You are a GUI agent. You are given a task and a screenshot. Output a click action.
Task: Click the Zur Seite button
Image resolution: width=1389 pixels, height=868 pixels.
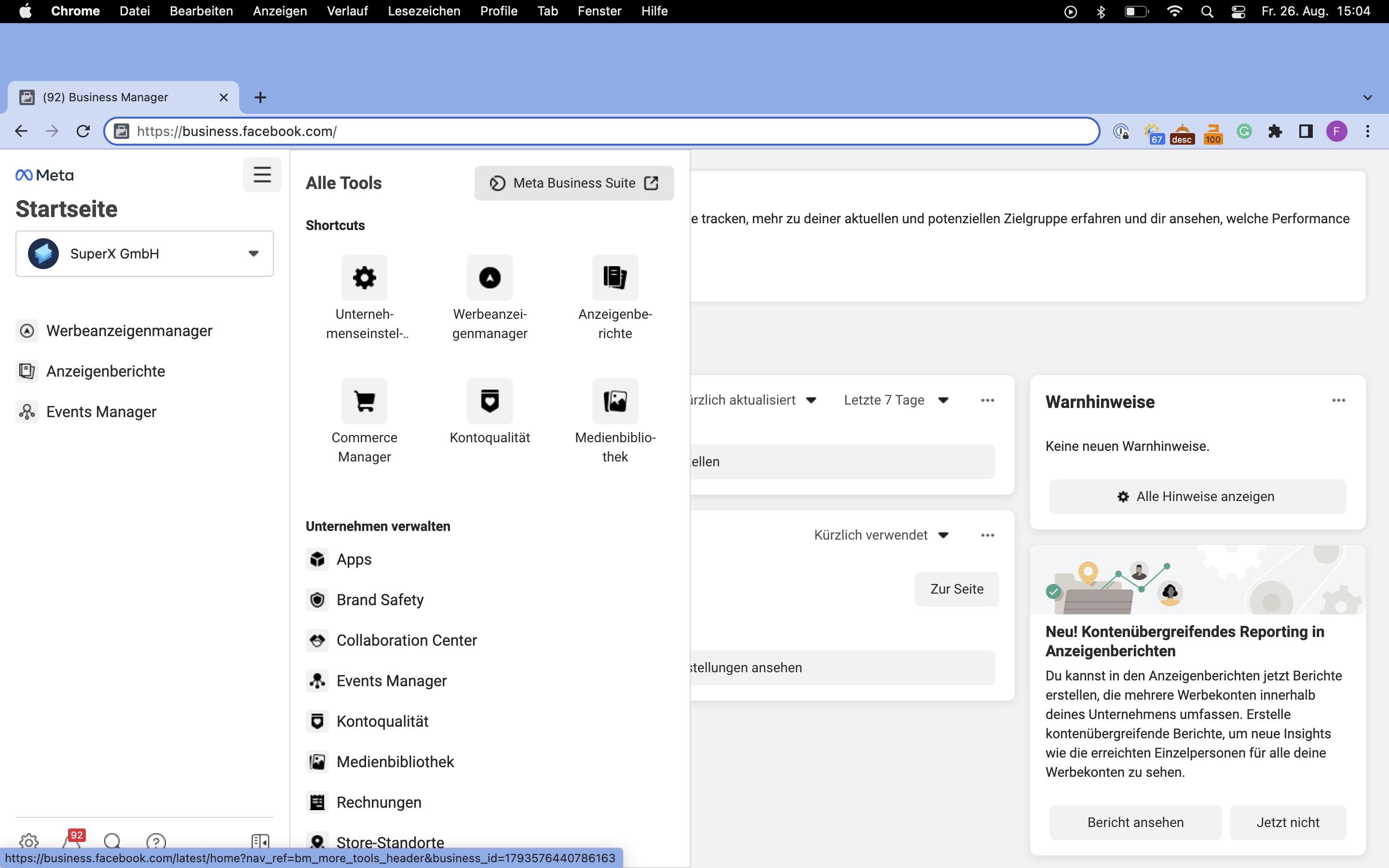click(957, 589)
